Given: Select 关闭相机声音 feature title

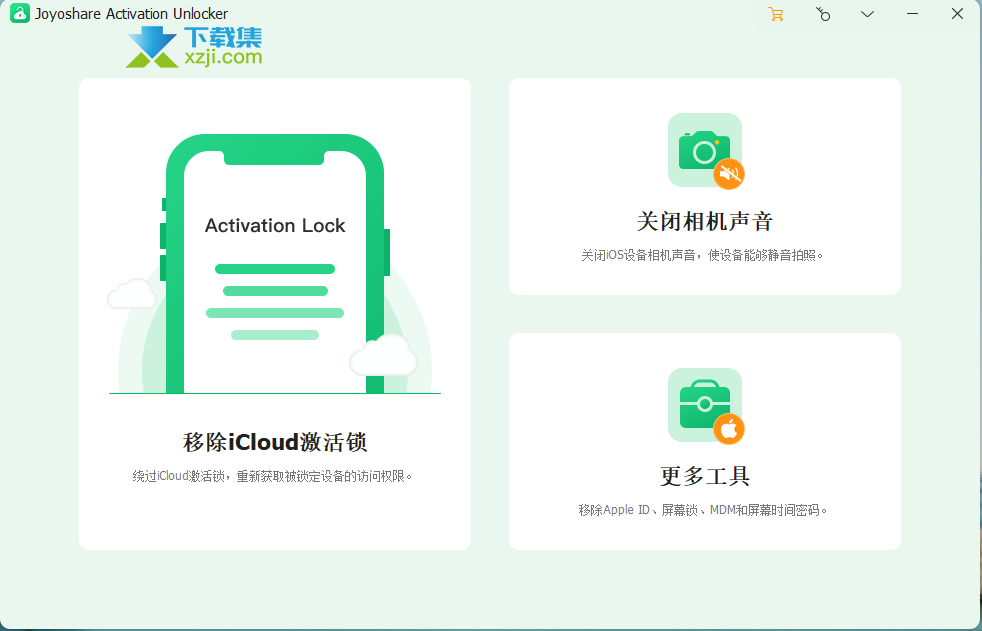Looking at the screenshot, I should (x=705, y=221).
